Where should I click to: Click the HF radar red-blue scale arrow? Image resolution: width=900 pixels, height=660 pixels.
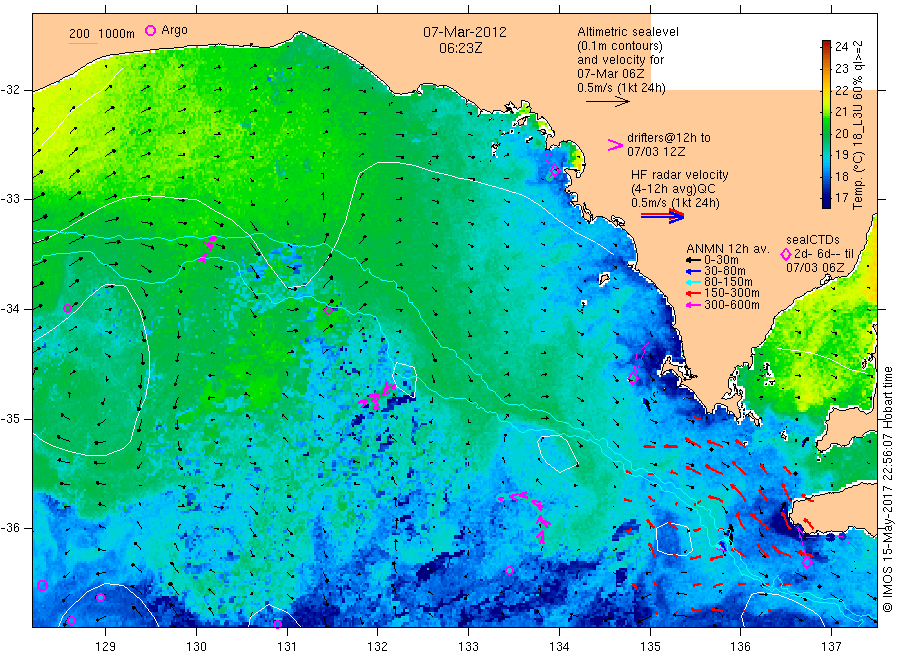tap(662, 216)
